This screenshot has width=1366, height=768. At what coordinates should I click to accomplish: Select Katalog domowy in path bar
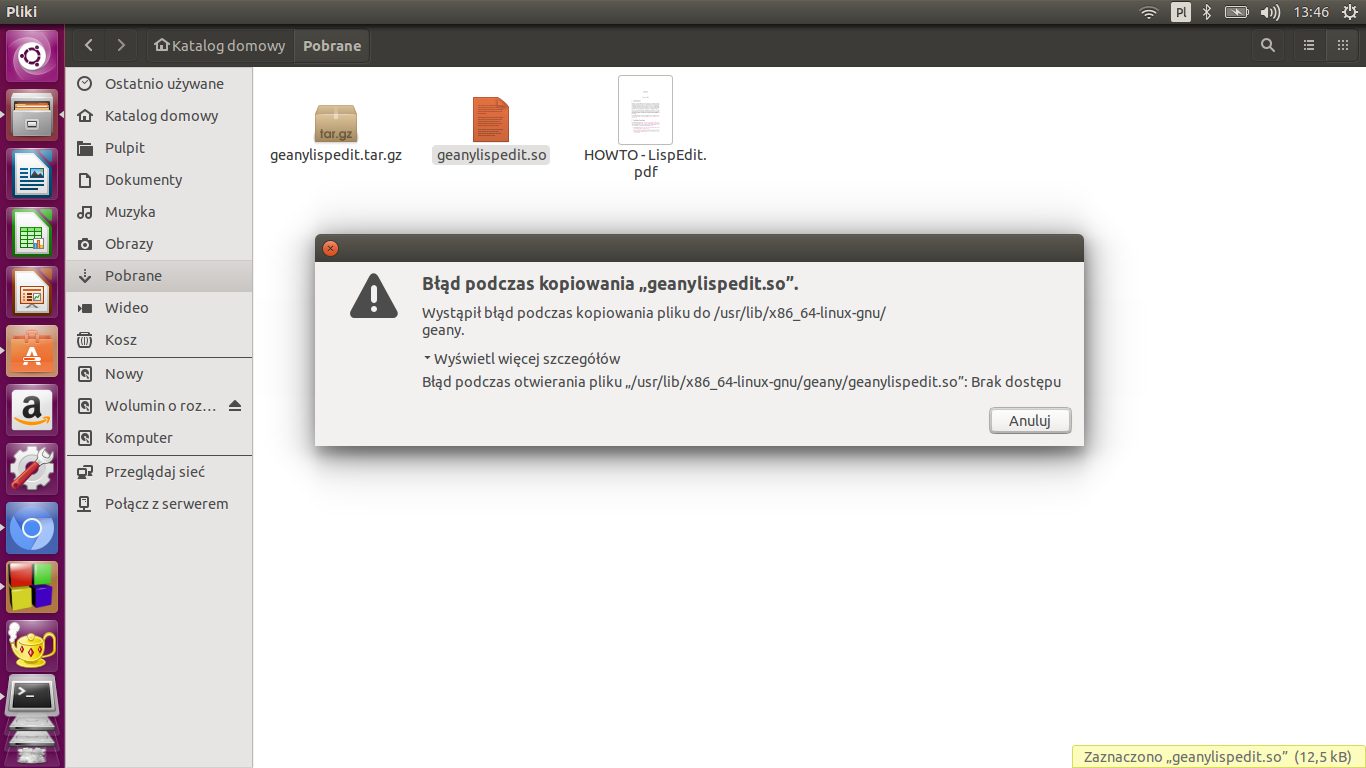click(x=220, y=45)
